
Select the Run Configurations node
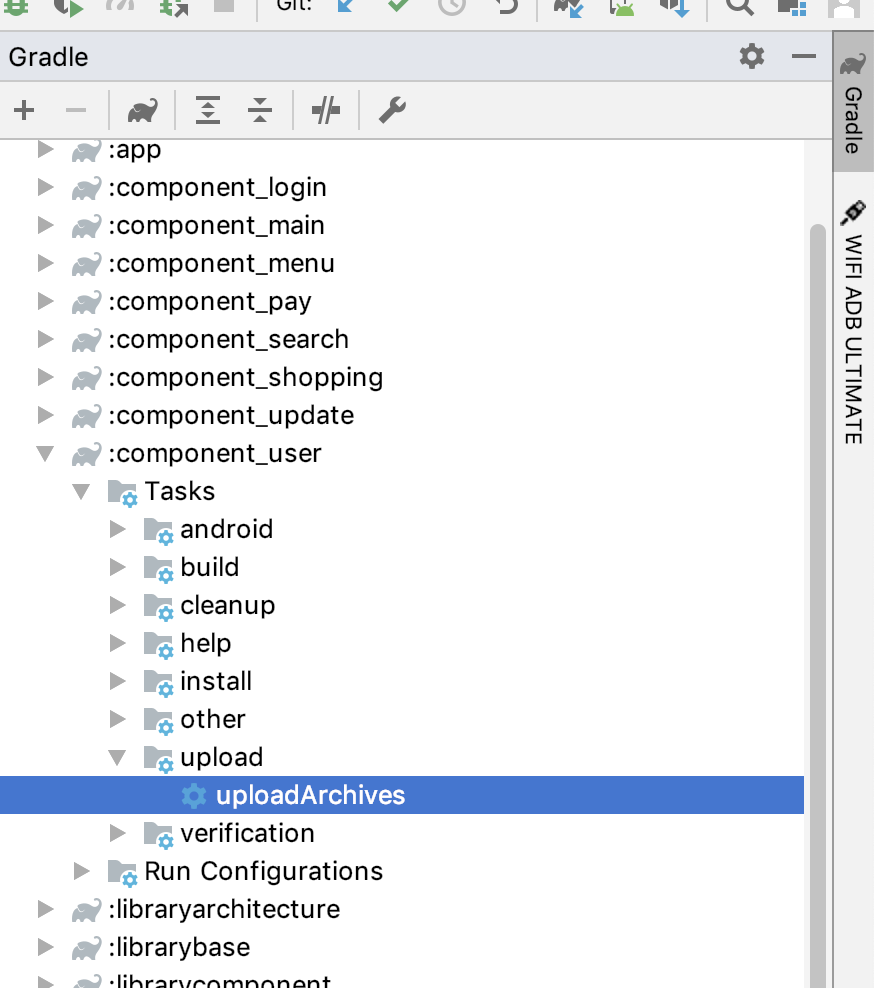pyautogui.click(x=263, y=871)
